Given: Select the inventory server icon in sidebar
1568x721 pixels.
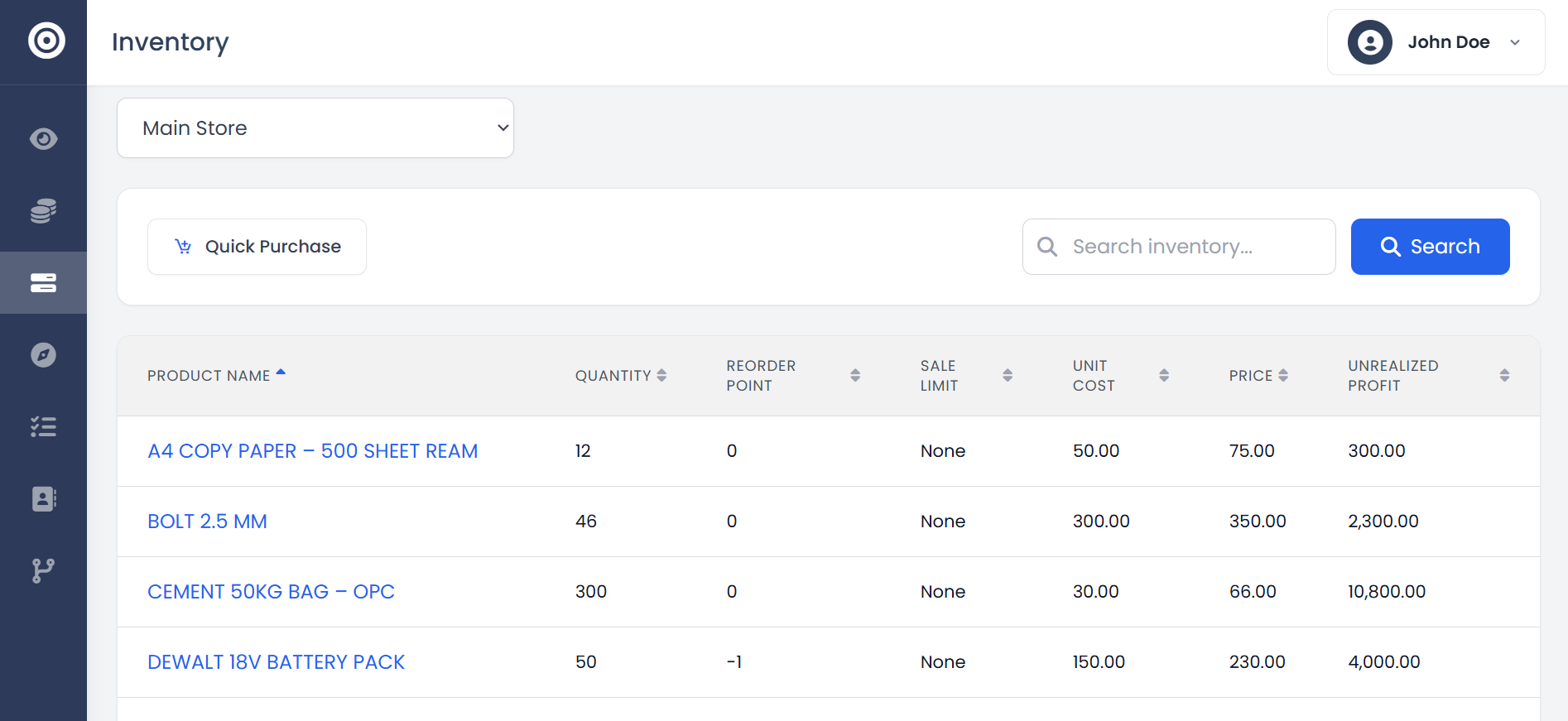Looking at the screenshot, I should click(44, 283).
